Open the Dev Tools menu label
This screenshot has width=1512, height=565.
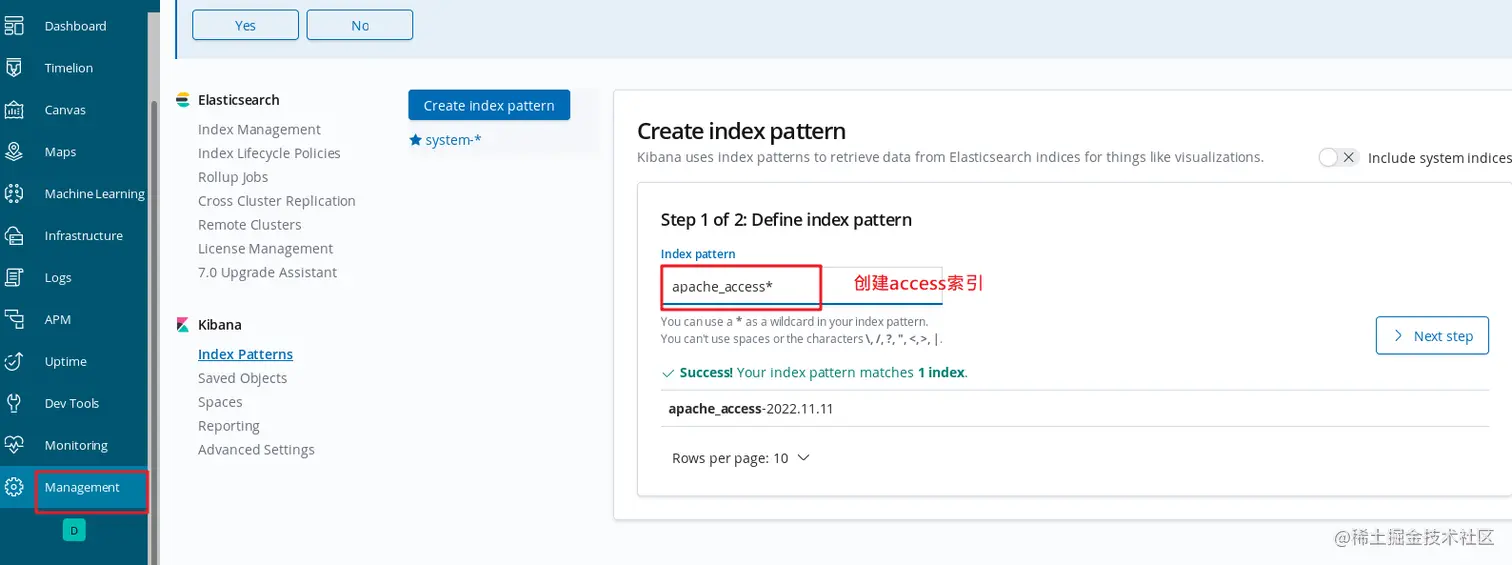click(72, 403)
